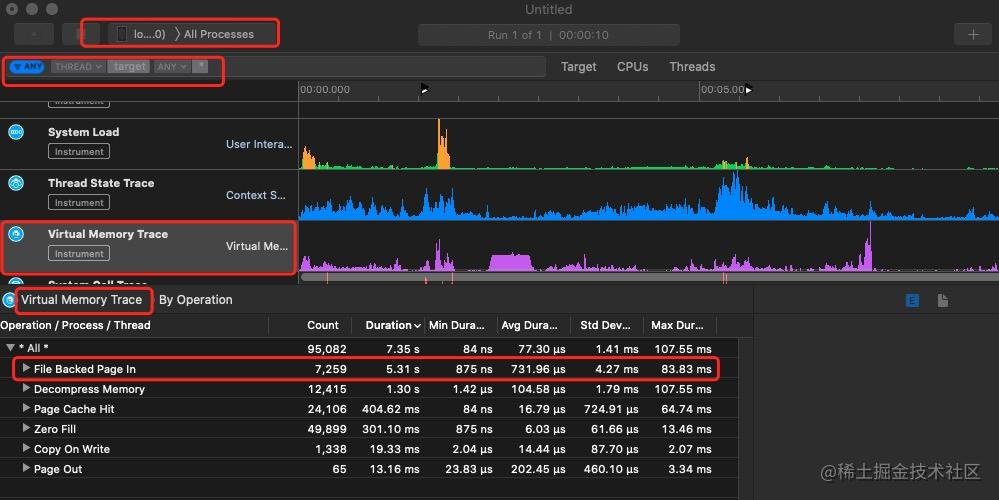Switch to the CPUs track view
Viewport: 999px width, 500px height.
pyautogui.click(x=632, y=66)
